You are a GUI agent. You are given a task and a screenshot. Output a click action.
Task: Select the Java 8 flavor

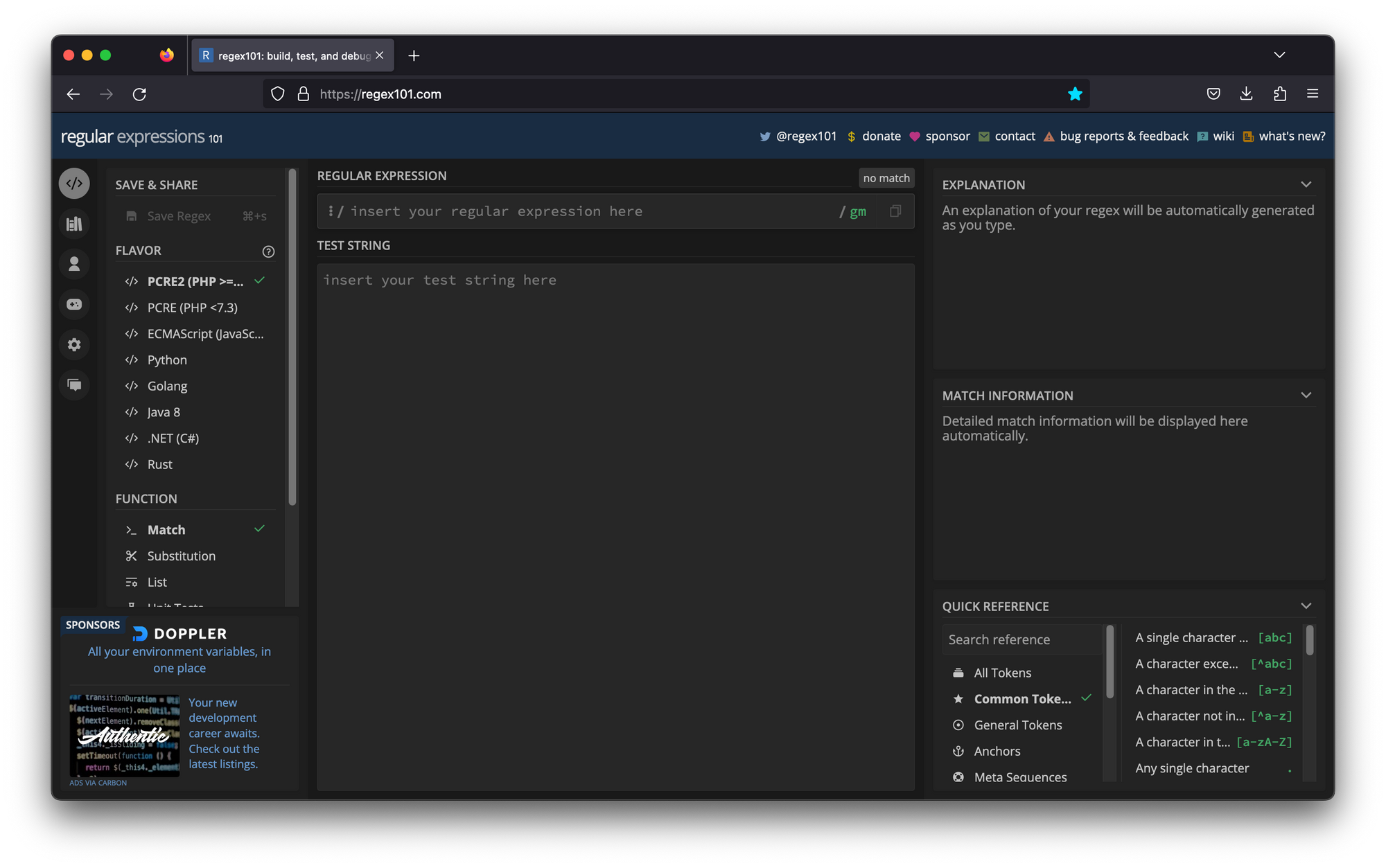point(195,412)
